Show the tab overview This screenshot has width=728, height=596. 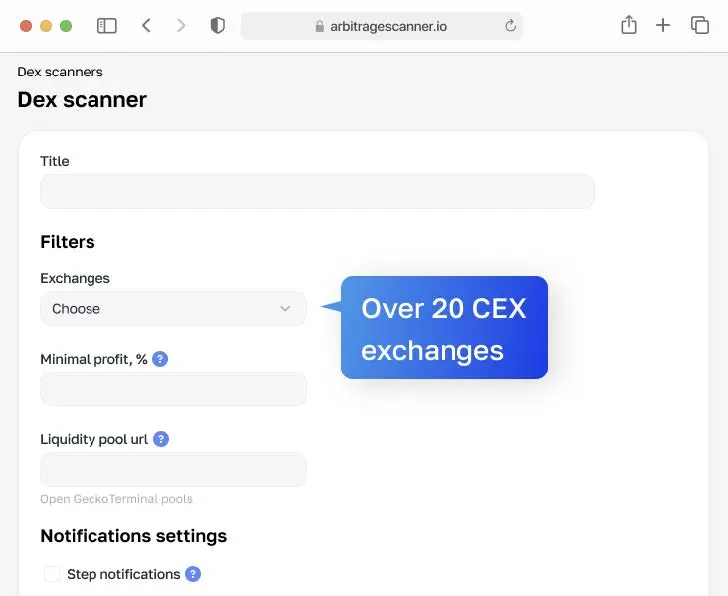point(699,26)
